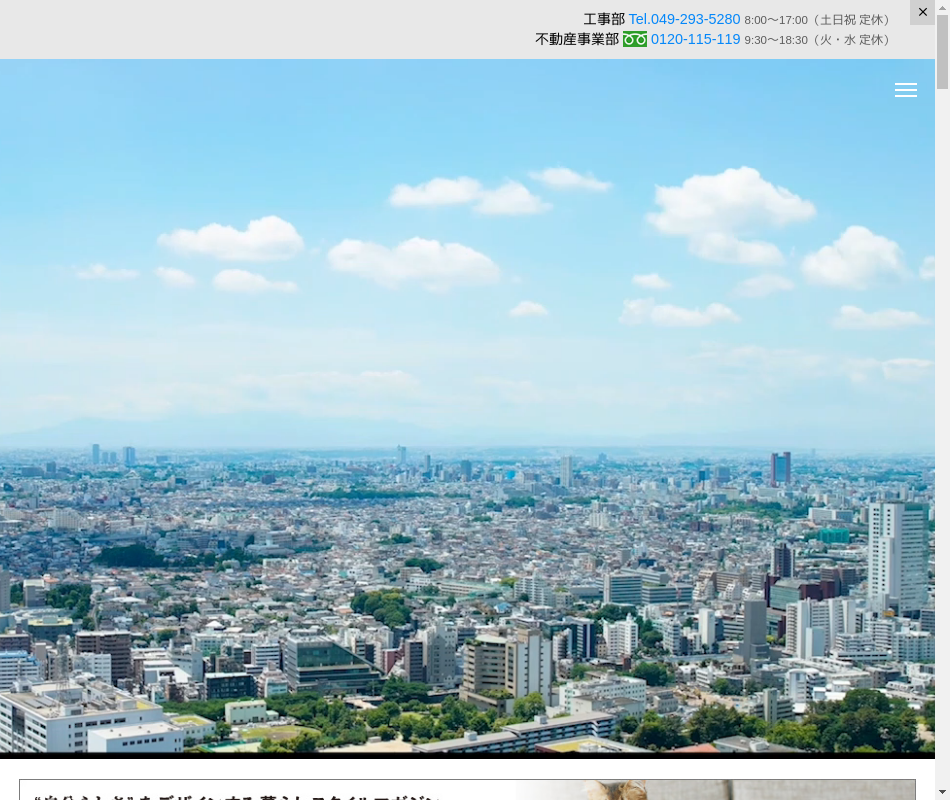Image resolution: width=950 pixels, height=800 pixels.
Task: Click the scrollbar down arrow
Action: click(x=942, y=792)
